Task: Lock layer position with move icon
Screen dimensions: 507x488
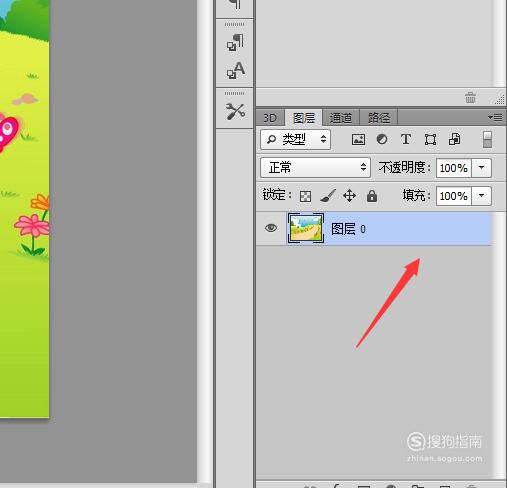Action: pyautogui.click(x=349, y=196)
